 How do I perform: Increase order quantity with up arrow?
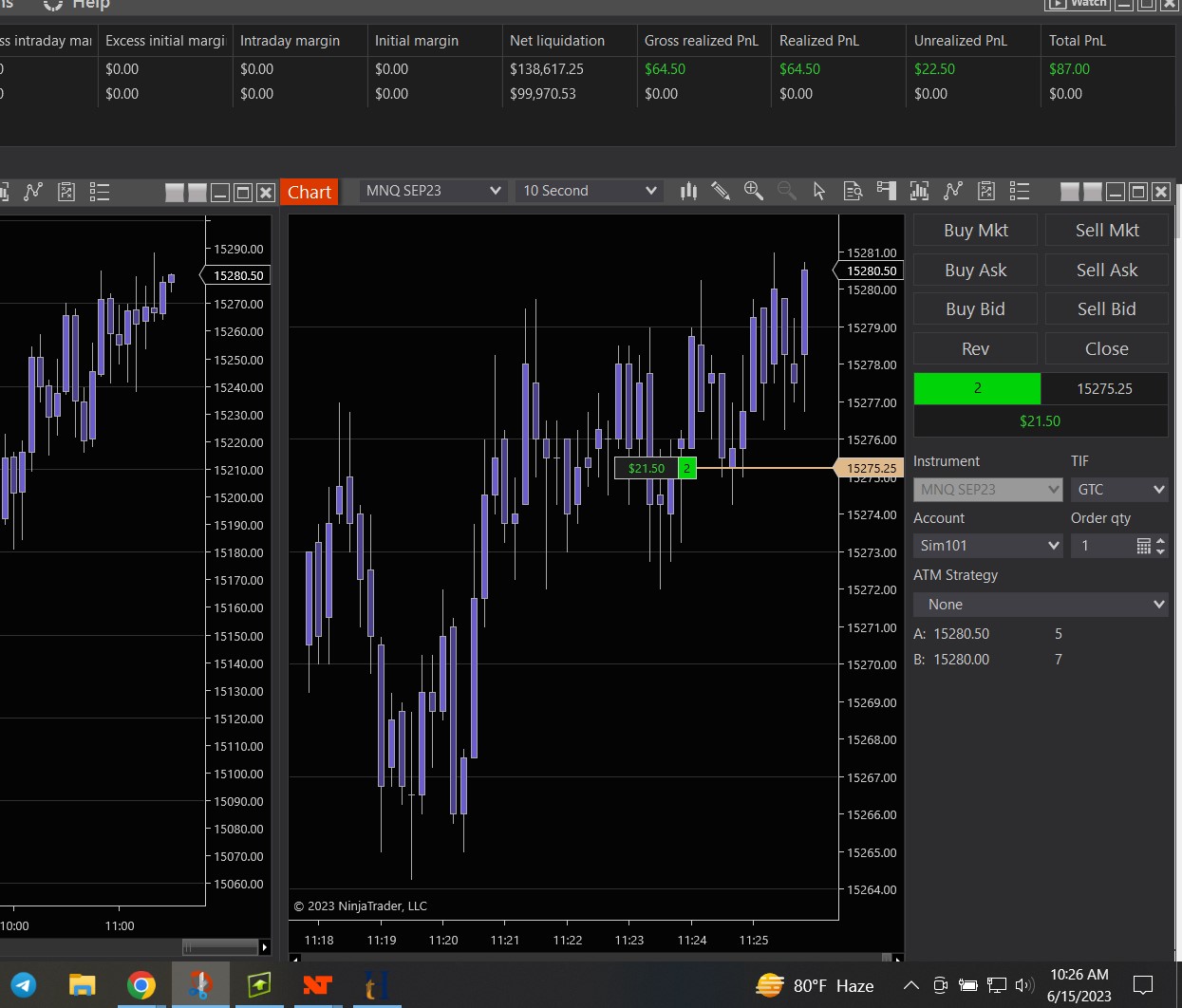click(x=1160, y=541)
